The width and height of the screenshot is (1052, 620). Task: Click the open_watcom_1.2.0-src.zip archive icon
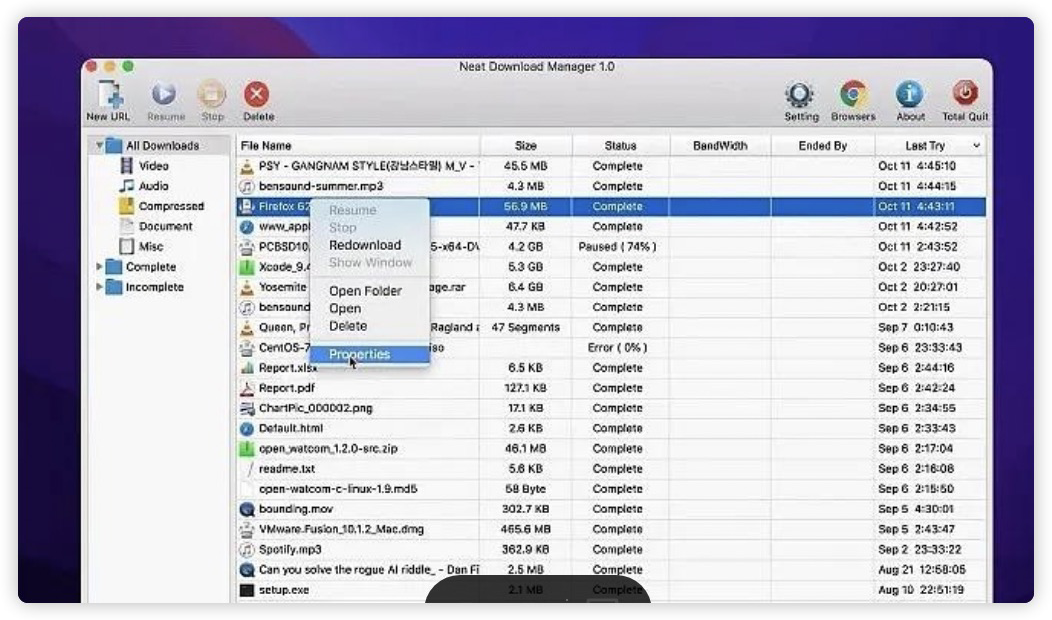[247, 448]
